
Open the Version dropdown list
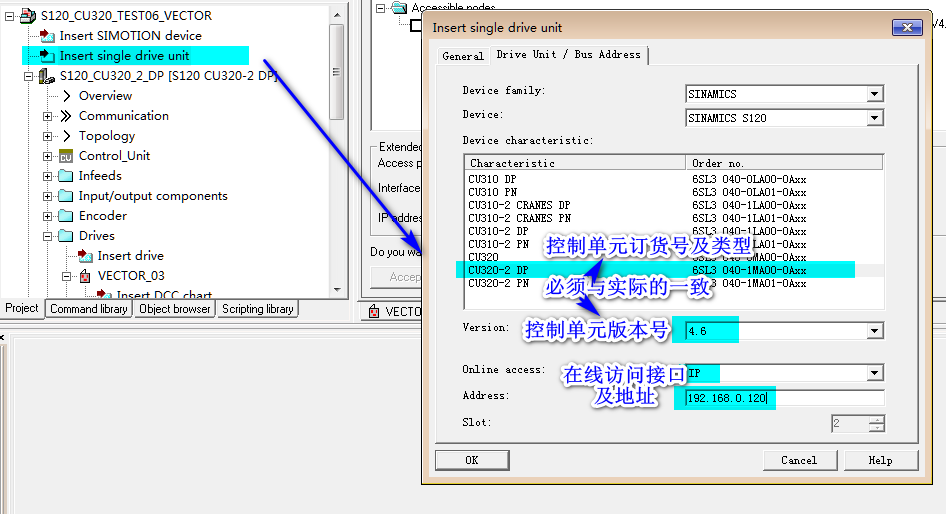875,331
